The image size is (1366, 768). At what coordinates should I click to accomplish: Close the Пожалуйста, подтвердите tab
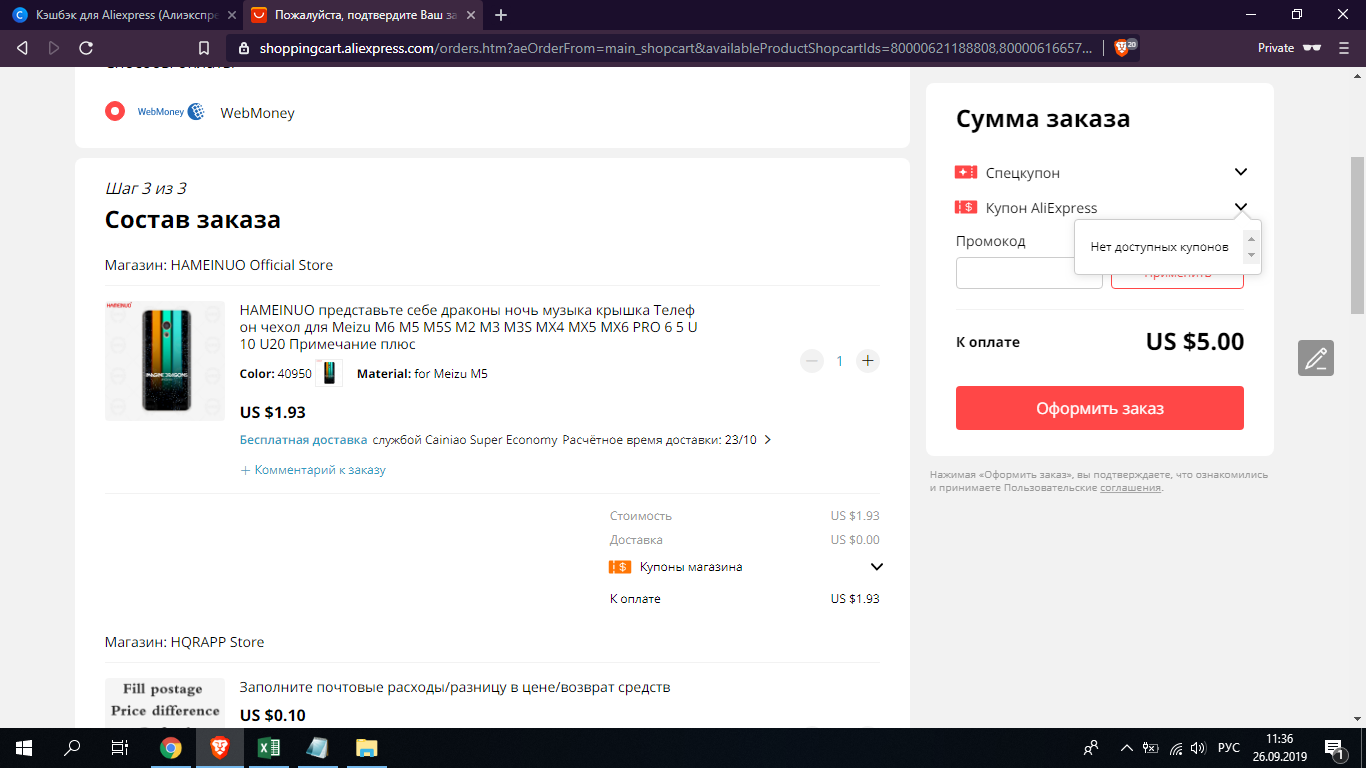[x=473, y=15]
